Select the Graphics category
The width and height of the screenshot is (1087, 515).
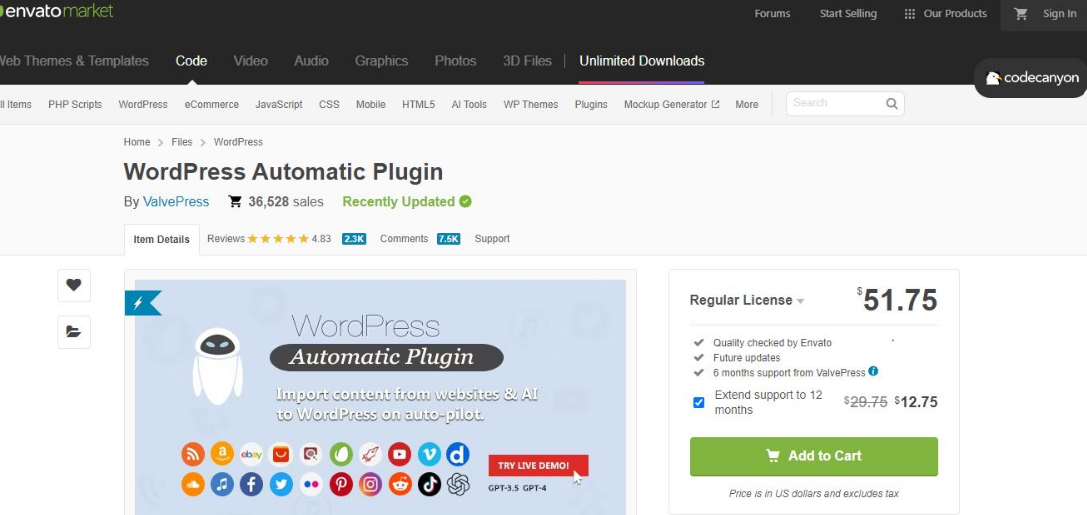point(381,61)
